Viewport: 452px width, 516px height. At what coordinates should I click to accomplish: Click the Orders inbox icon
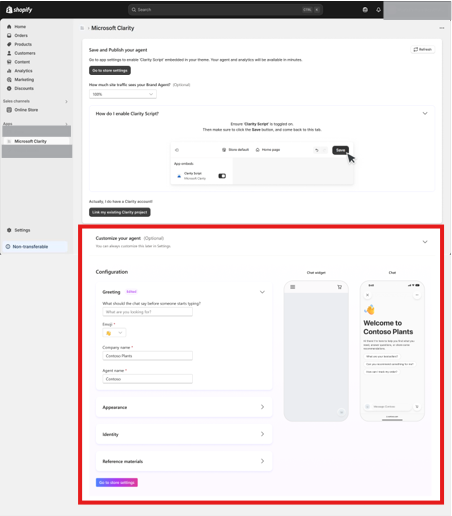point(9,35)
